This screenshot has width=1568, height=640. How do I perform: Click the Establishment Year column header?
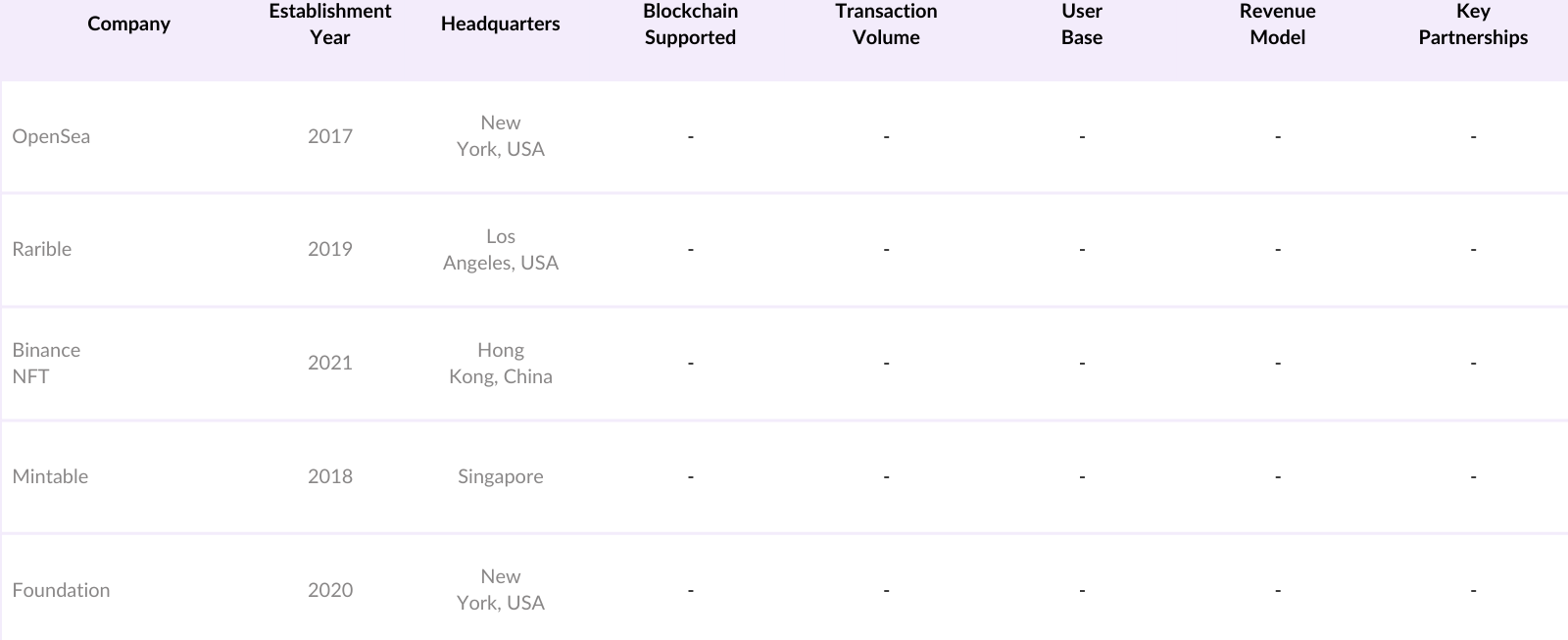(330, 25)
